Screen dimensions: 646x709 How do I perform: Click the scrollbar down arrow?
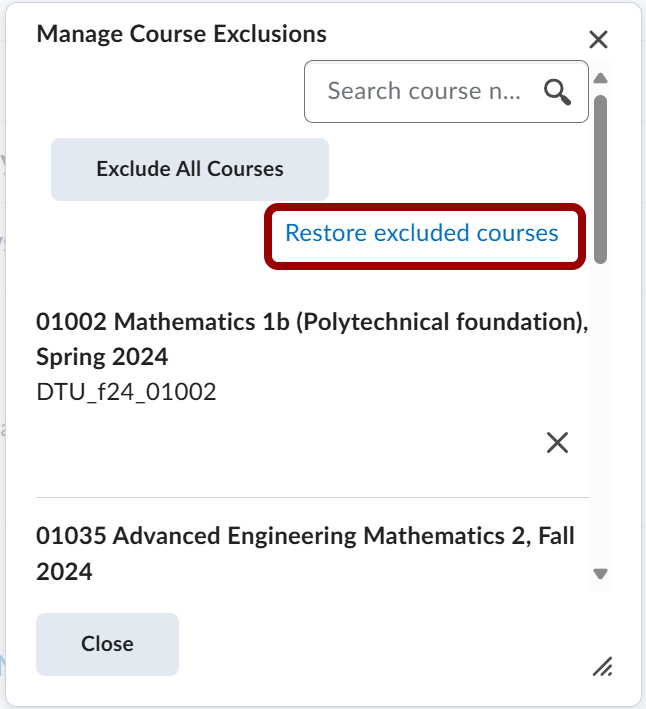[600, 574]
